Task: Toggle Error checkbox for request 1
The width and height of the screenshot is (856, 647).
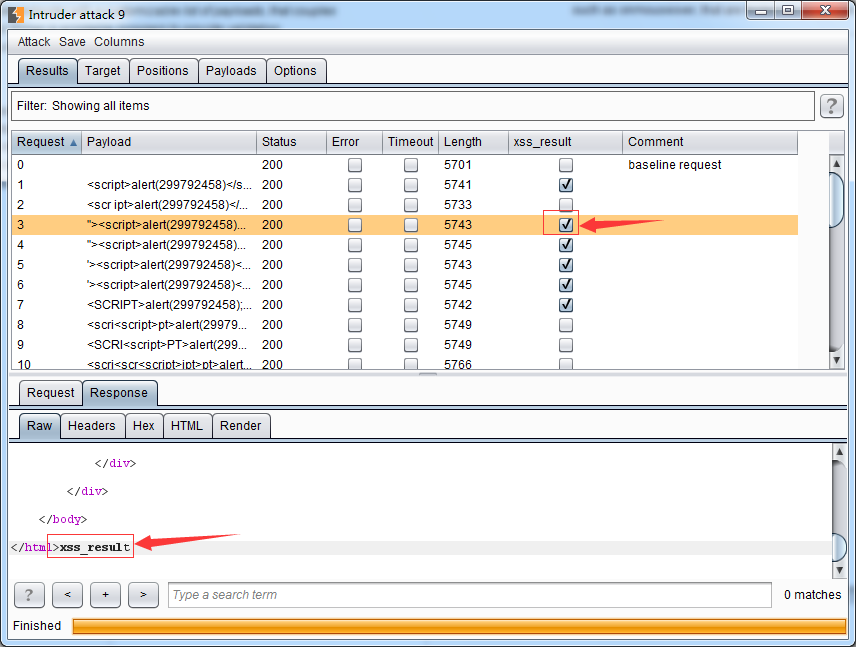Action: (354, 185)
